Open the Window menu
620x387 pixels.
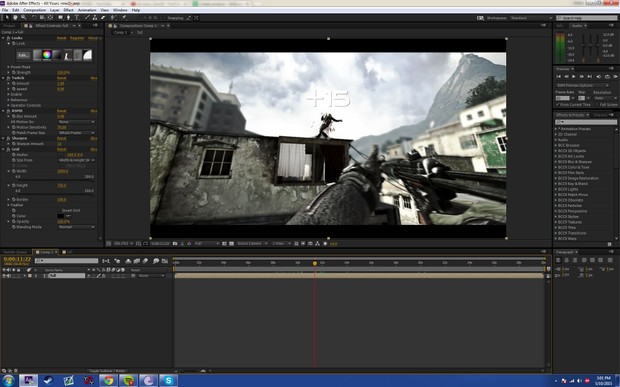tap(120, 10)
